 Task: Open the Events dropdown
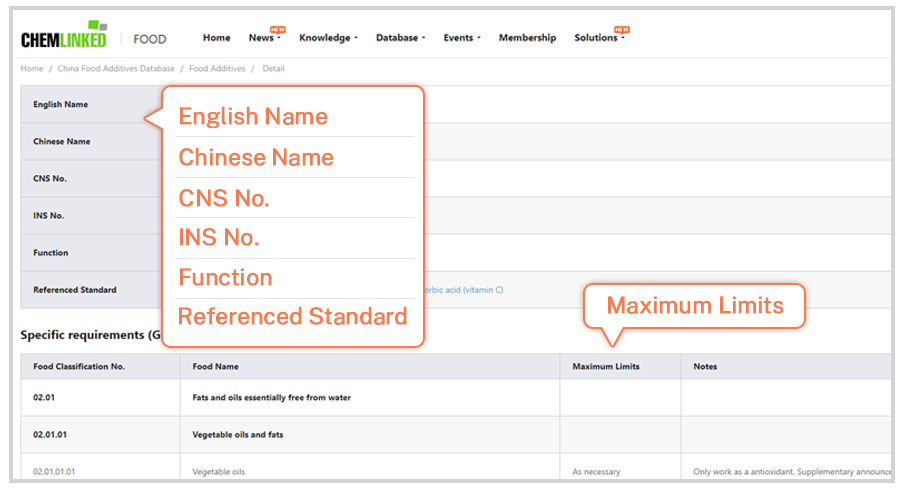click(461, 38)
